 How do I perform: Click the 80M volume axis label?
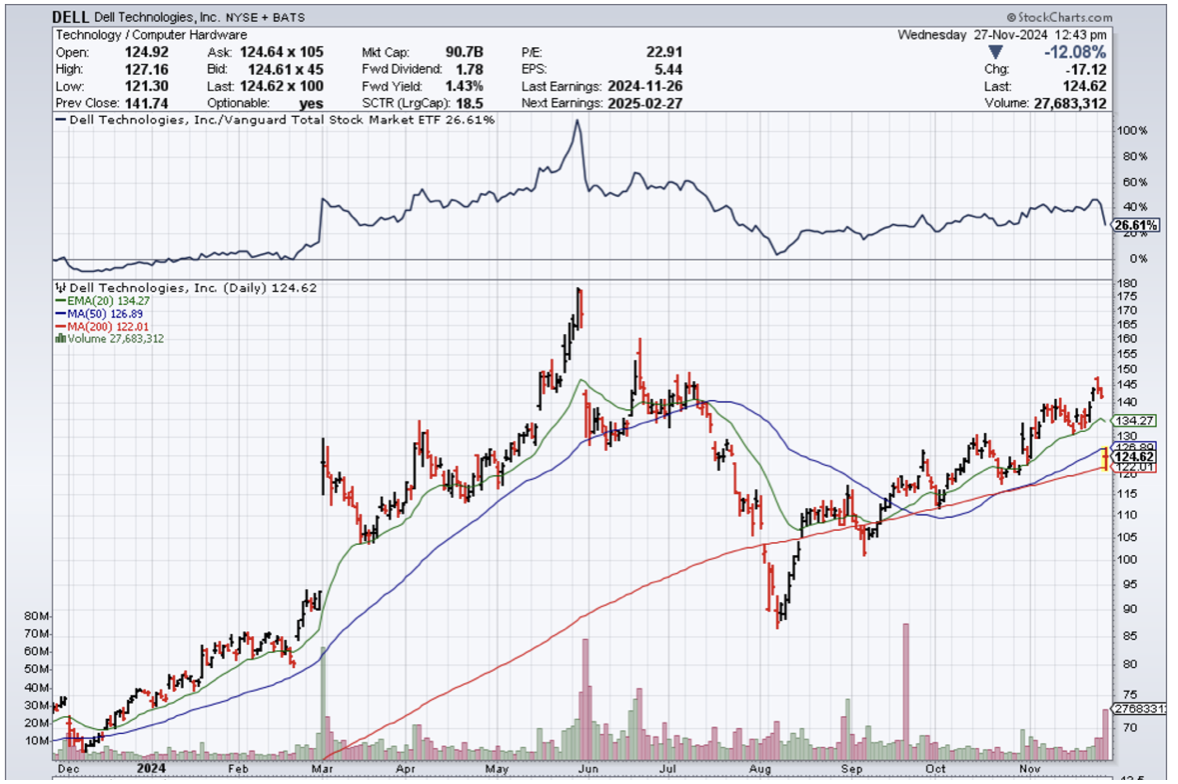point(37,616)
